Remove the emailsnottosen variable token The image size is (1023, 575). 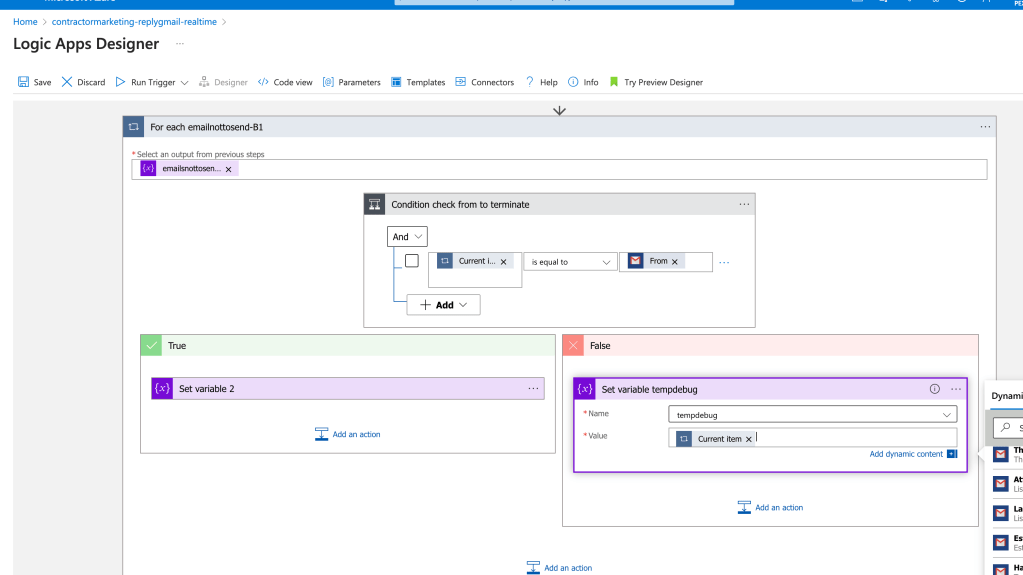point(228,169)
